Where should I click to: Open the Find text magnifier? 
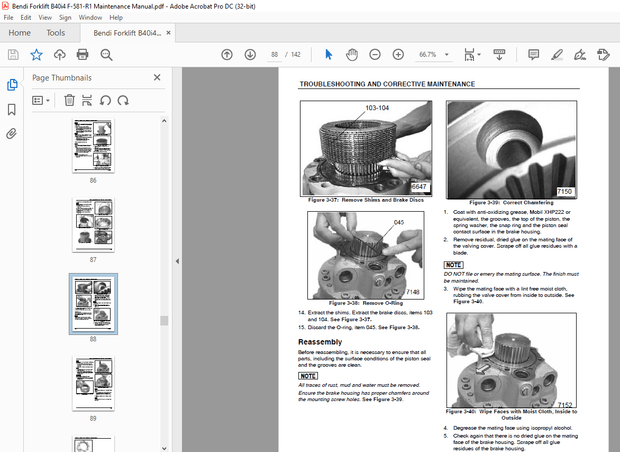pyautogui.click(x=106, y=55)
